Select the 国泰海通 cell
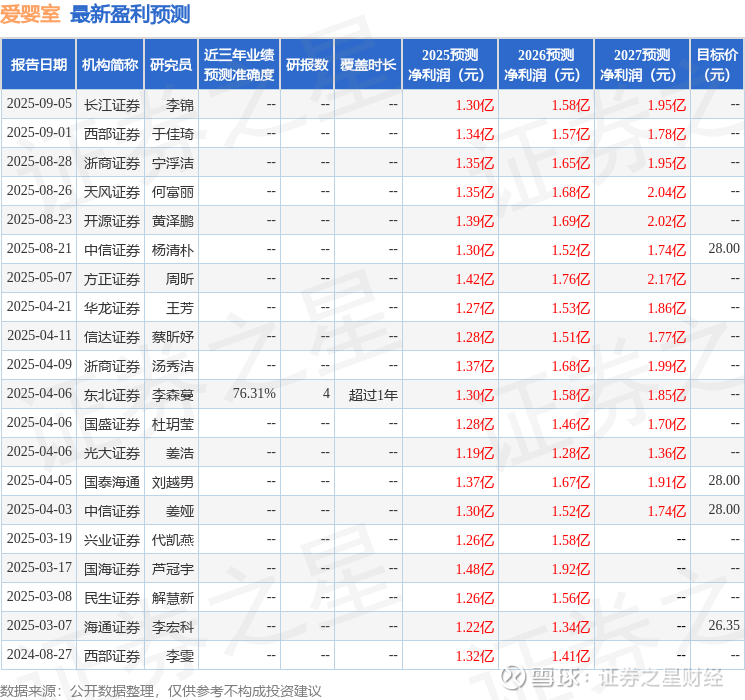This screenshot has height=700, width=745. click(x=112, y=482)
